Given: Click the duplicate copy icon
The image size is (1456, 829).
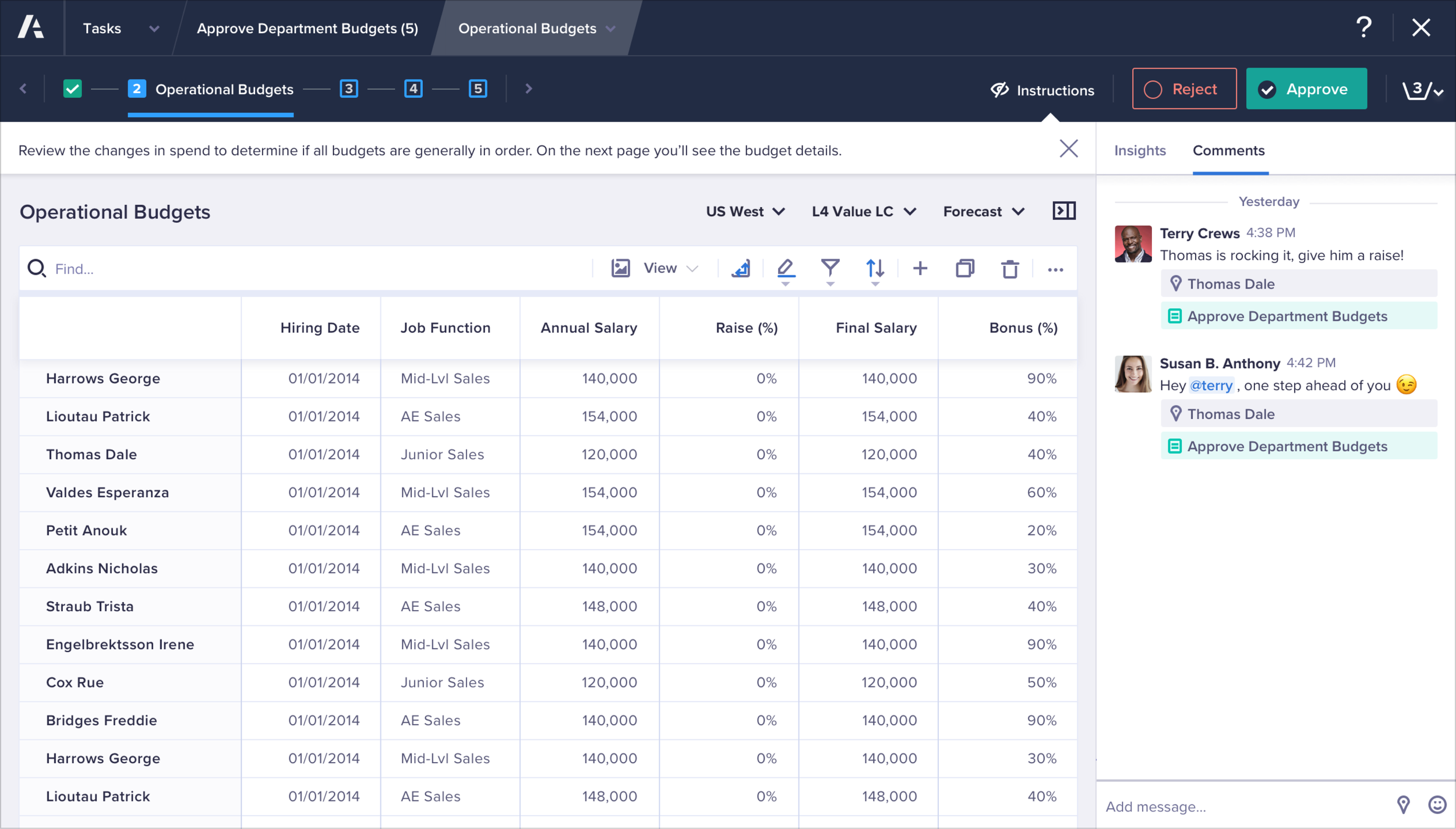Looking at the screenshot, I should tap(965, 268).
